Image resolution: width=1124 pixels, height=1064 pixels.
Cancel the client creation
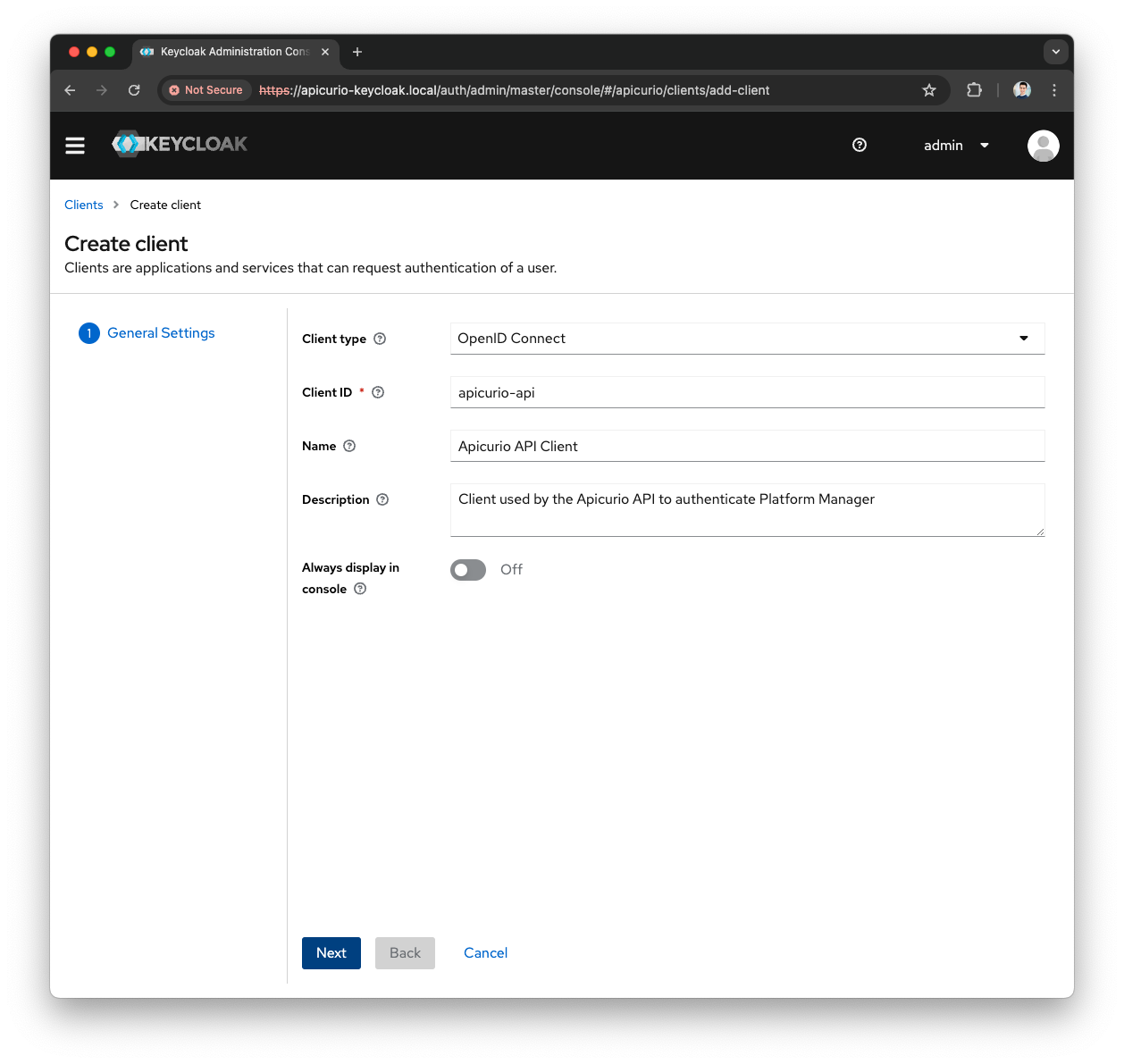pos(485,952)
